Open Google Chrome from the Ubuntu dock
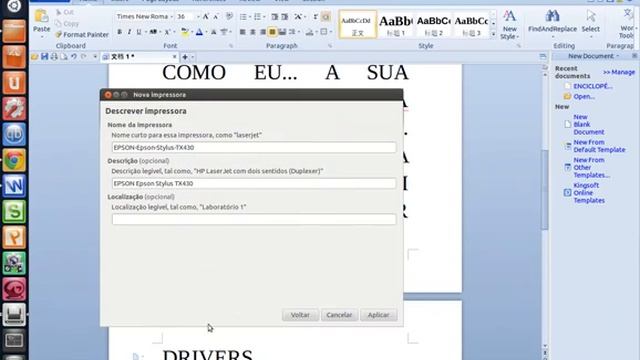640x360 pixels. coord(14,160)
